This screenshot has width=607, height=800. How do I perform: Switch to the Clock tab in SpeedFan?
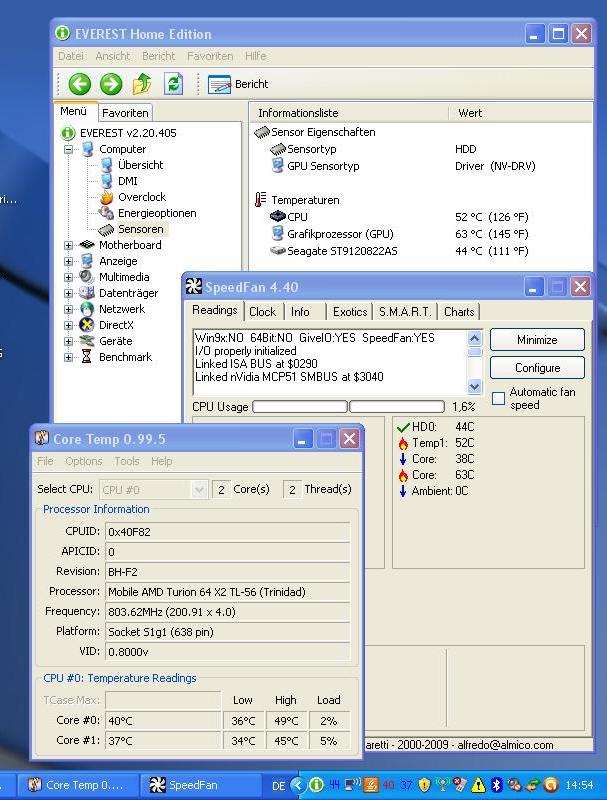point(263,312)
